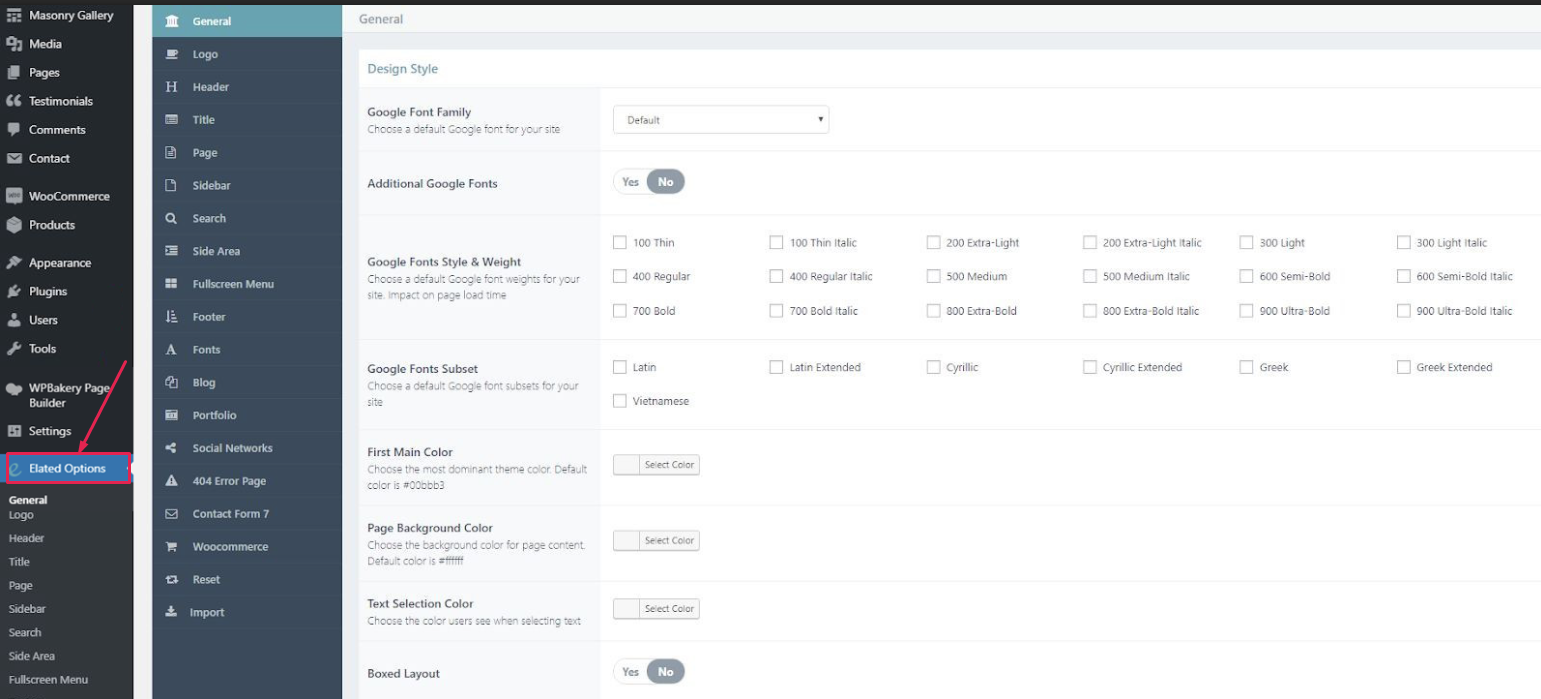1541x699 pixels.
Task: Click the Fullscreen Menu grid icon
Action: [x=171, y=284]
